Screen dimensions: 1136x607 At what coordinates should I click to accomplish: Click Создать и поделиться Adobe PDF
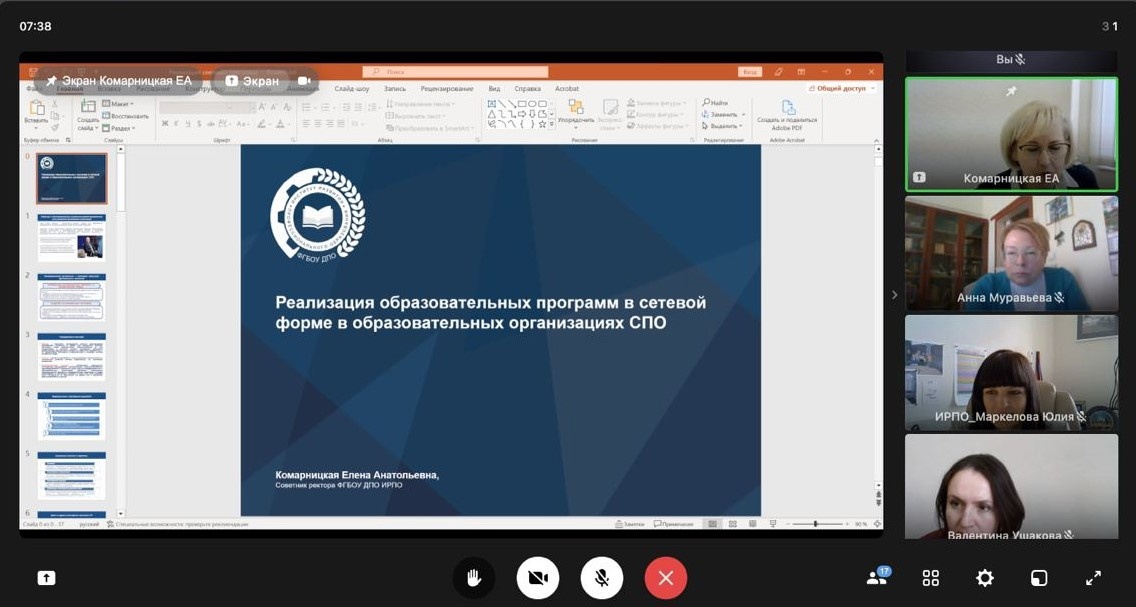(x=787, y=115)
